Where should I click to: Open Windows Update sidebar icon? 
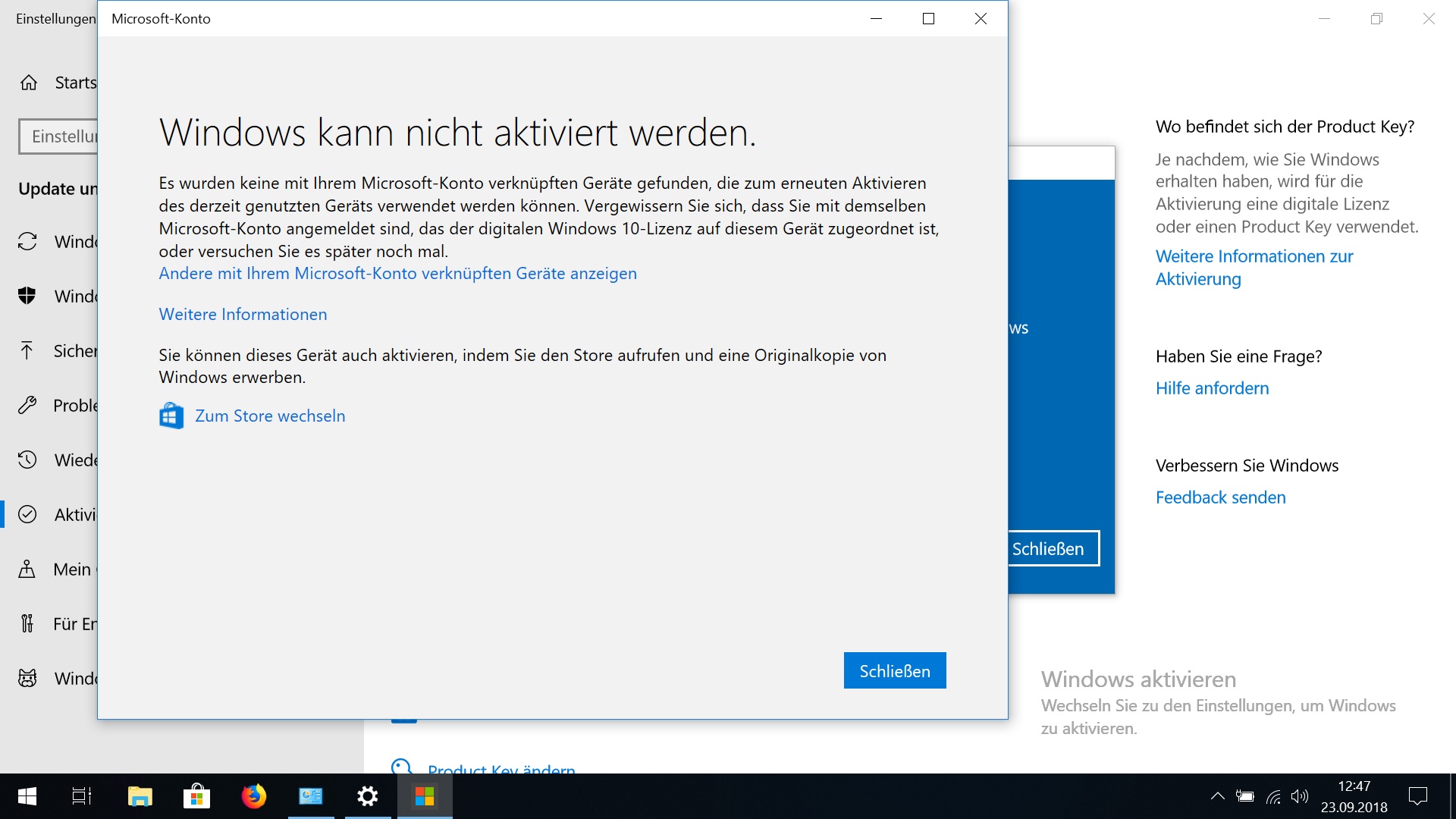(x=27, y=242)
